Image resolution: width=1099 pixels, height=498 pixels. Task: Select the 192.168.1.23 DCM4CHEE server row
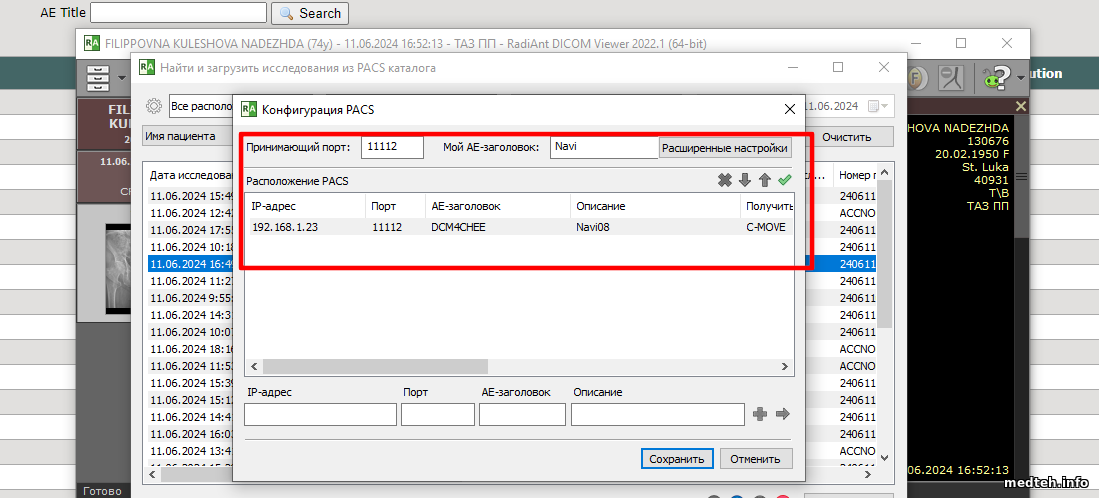coord(500,227)
